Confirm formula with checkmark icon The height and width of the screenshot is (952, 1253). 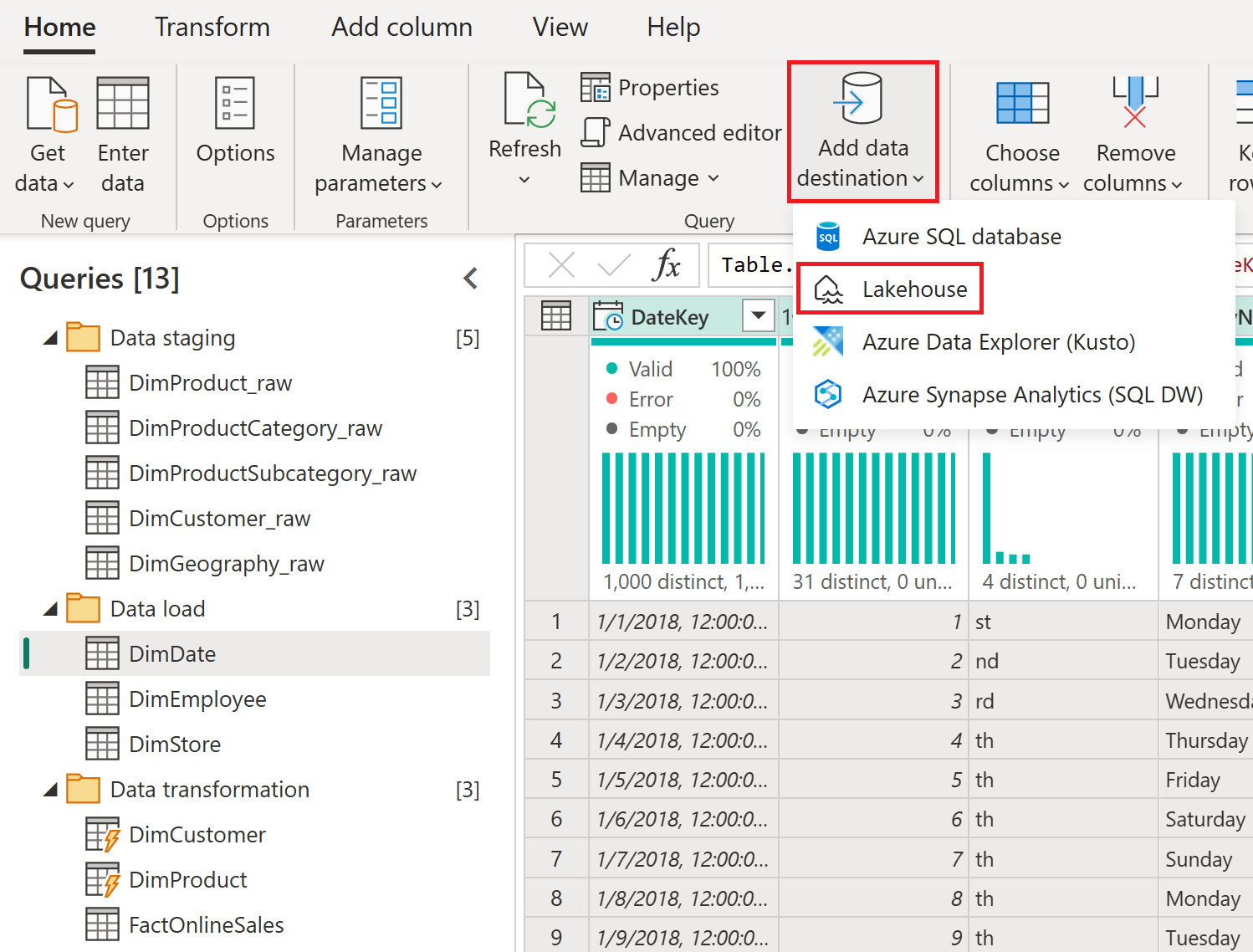tap(614, 266)
